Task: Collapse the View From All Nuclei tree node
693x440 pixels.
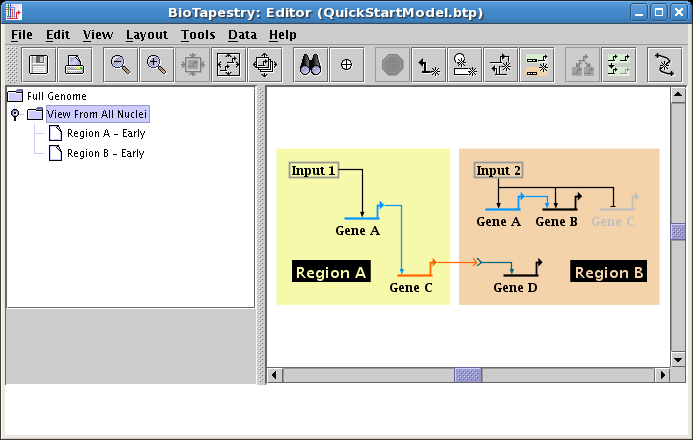Action: point(15,115)
